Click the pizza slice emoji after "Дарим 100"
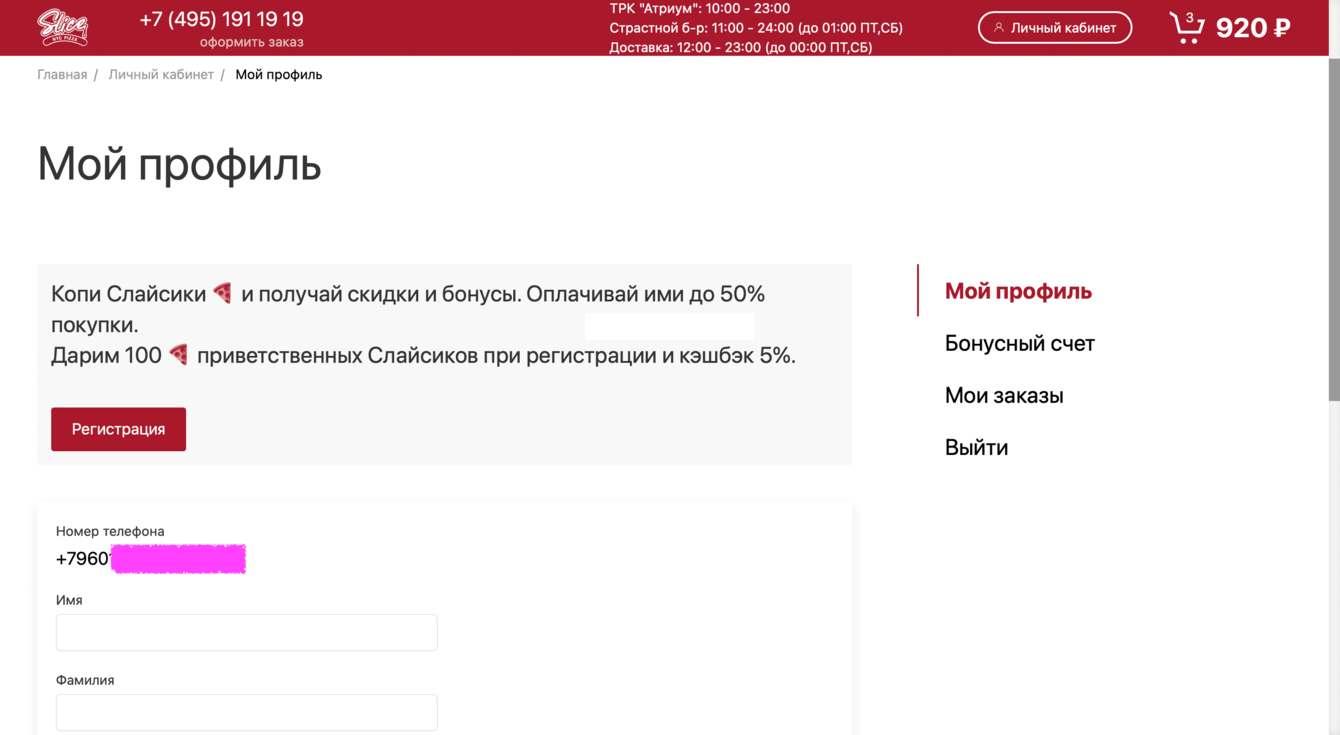The image size is (1340, 735). (179, 354)
